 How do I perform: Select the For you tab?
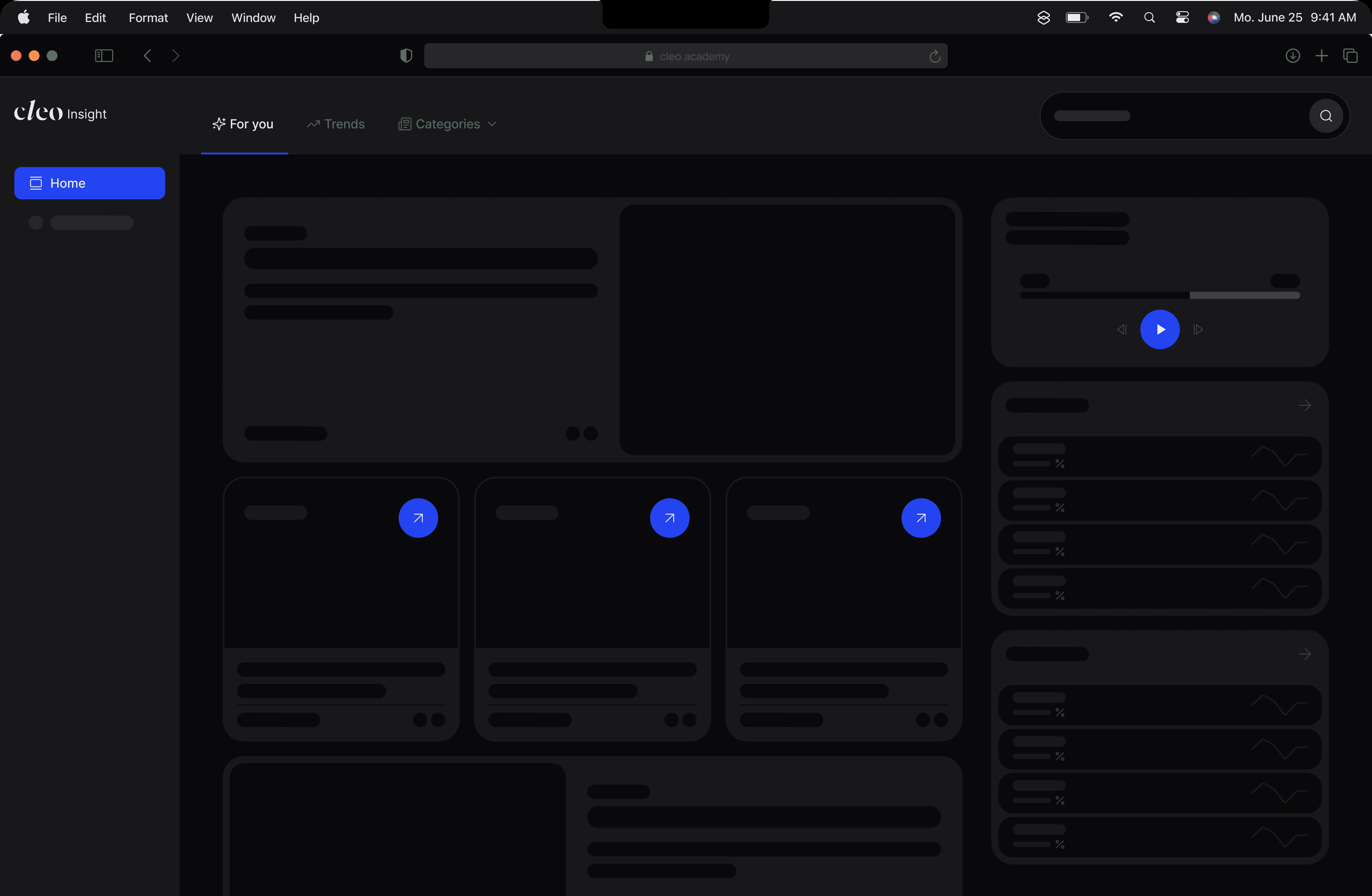pos(243,124)
